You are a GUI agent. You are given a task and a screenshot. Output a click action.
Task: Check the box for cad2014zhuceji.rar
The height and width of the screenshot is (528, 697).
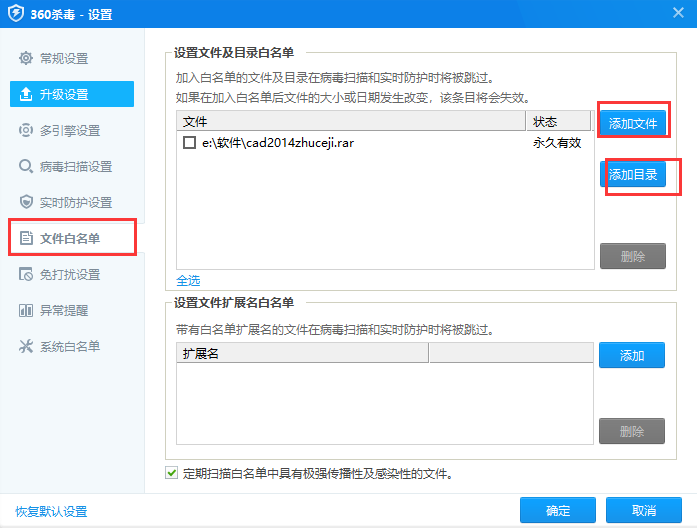coord(189,143)
